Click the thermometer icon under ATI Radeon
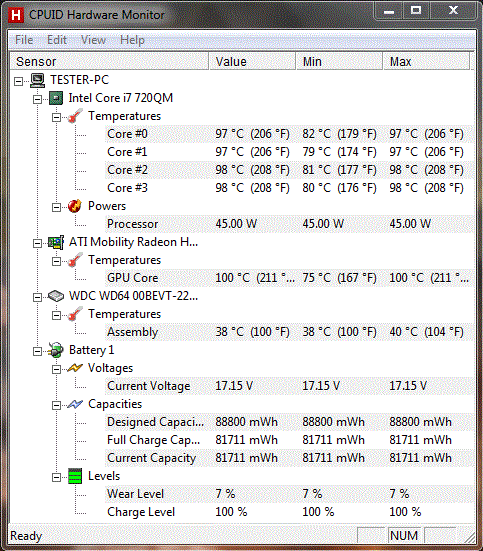 click(x=75, y=260)
